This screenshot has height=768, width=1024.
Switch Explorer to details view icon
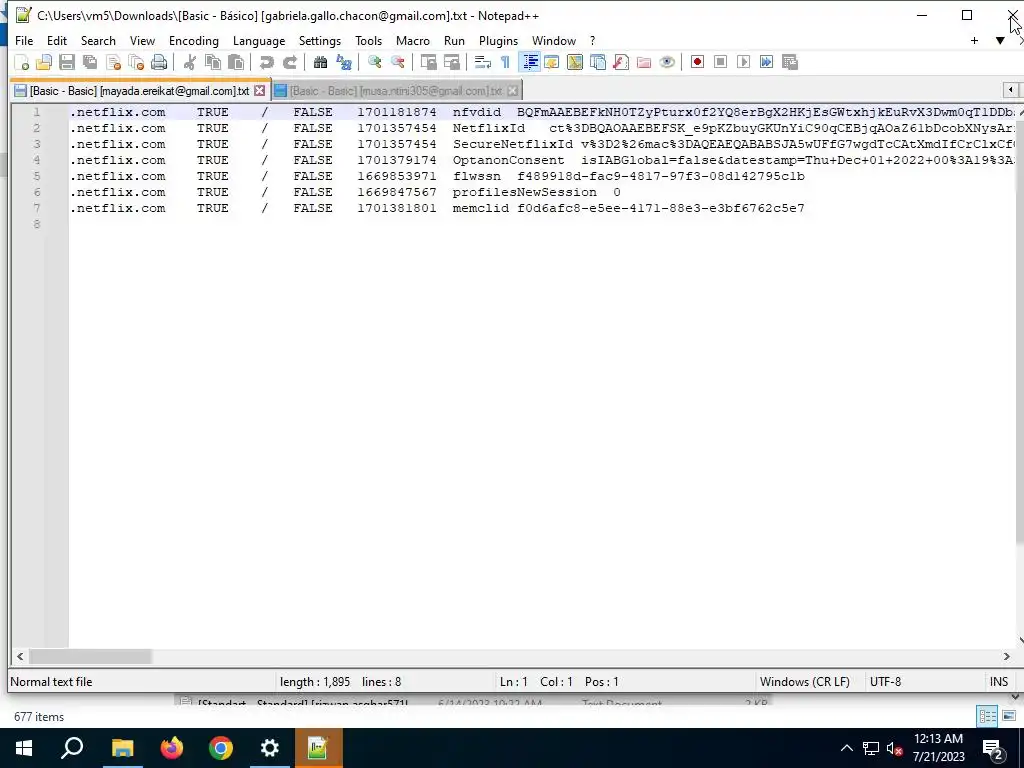tap(987, 716)
